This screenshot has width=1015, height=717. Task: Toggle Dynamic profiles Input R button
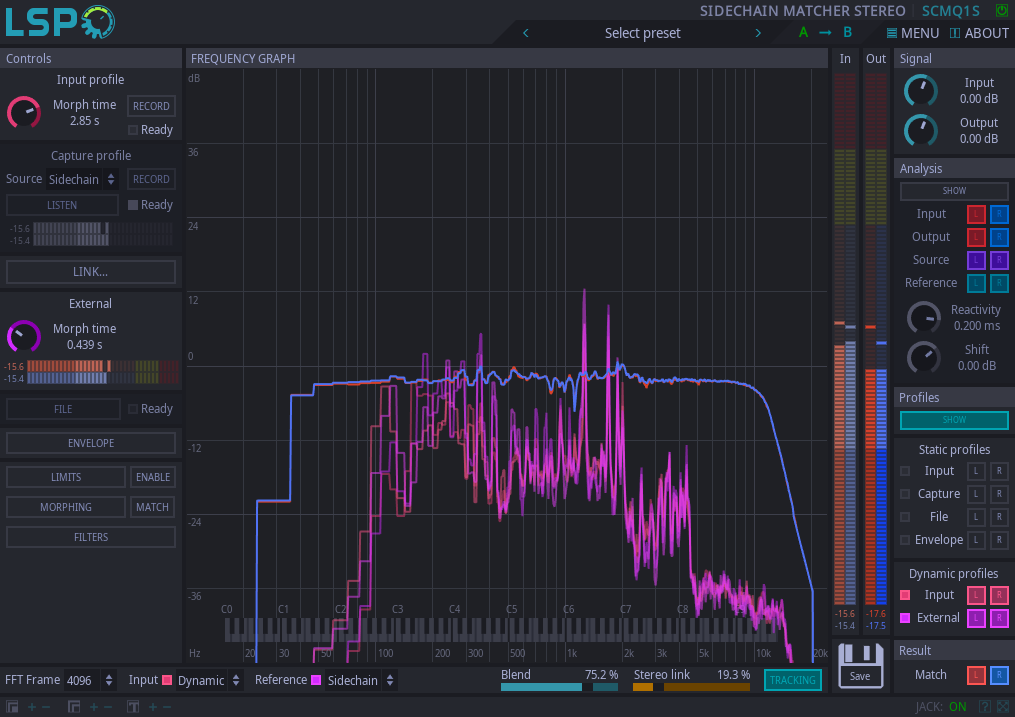click(x=999, y=595)
